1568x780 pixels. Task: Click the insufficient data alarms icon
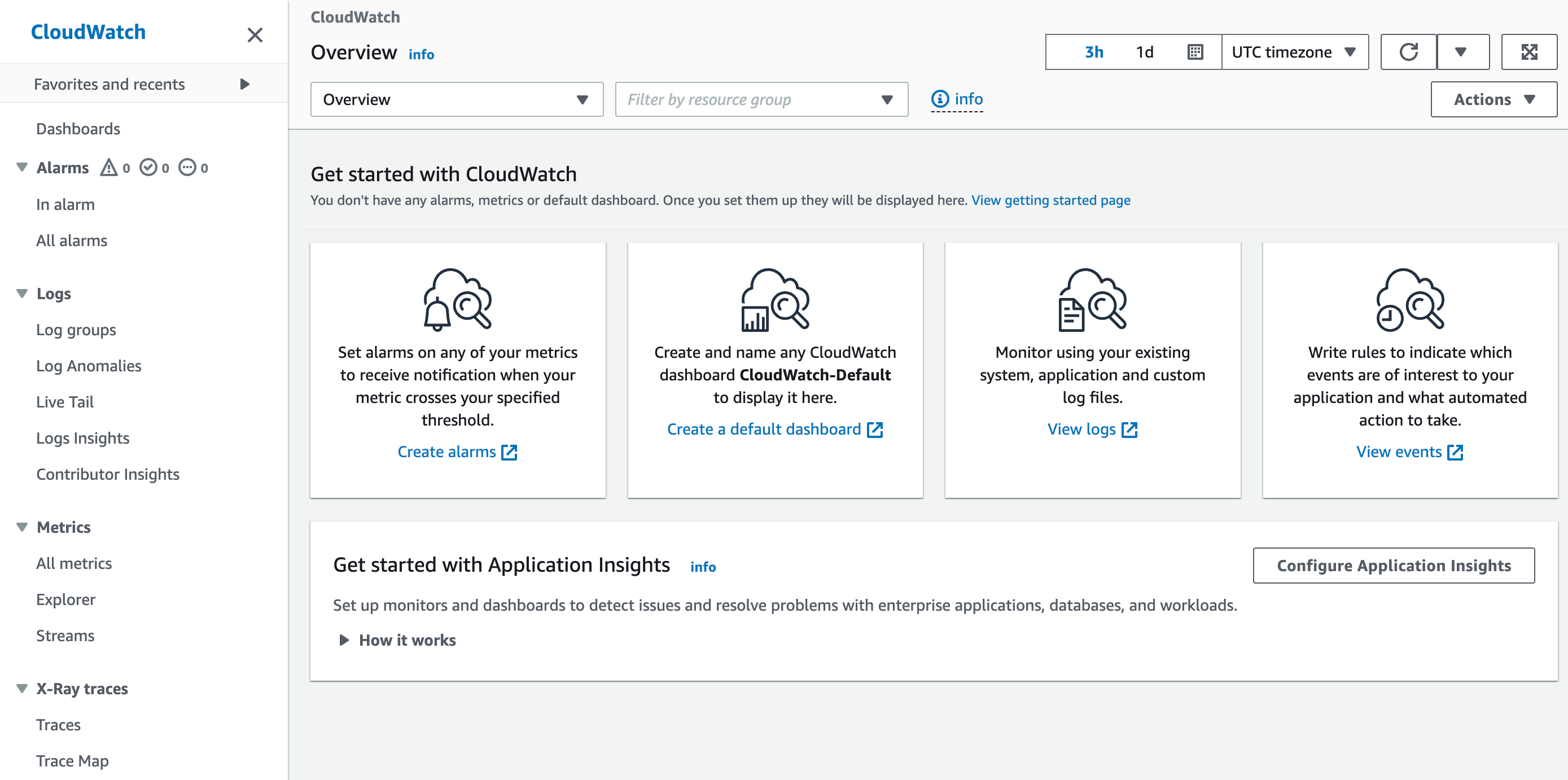(x=187, y=167)
